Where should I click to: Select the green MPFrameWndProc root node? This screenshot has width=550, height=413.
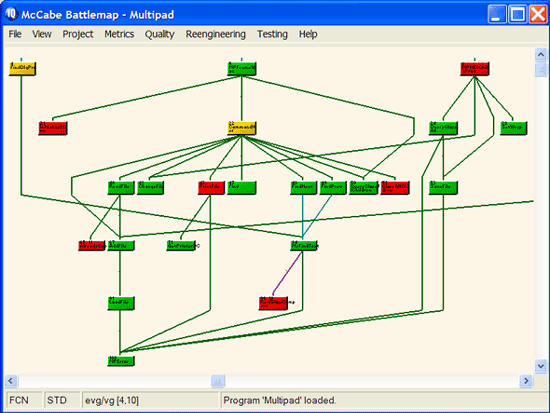point(241,69)
